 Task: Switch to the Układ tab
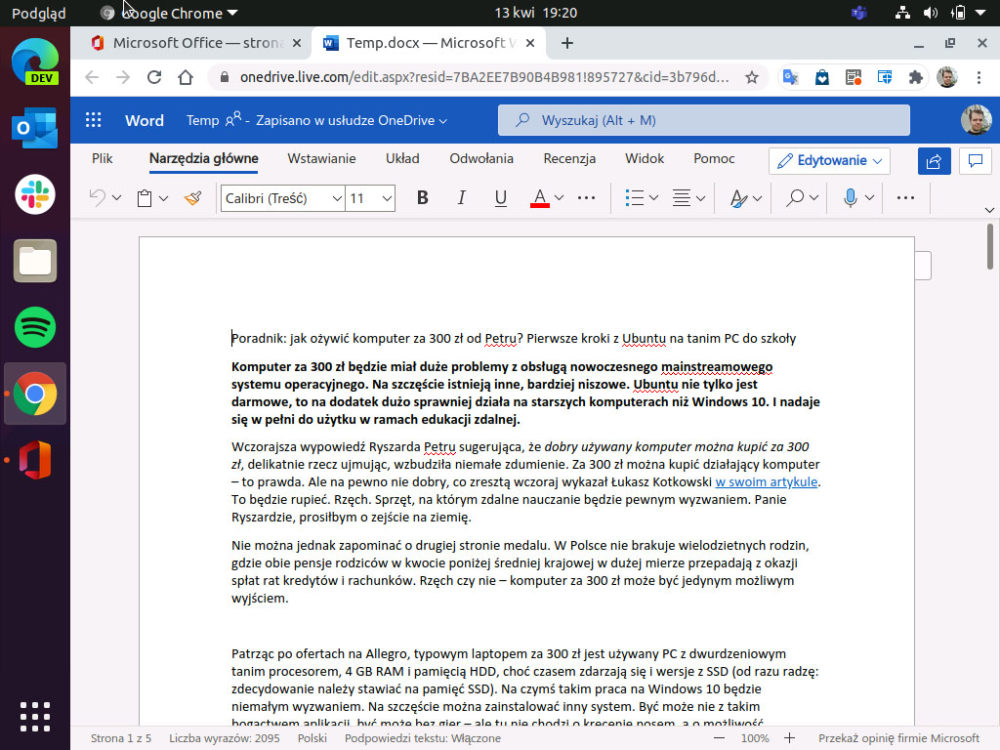tap(402, 159)
